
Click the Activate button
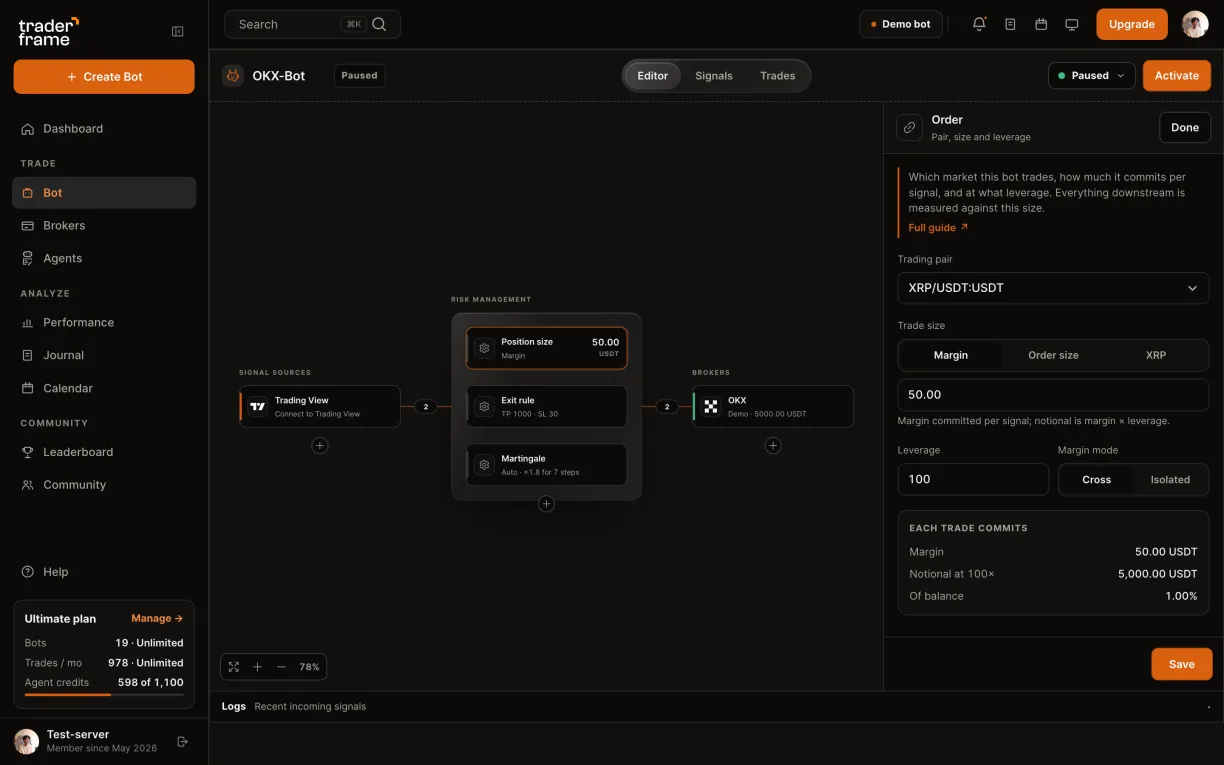pos(1177,75)
